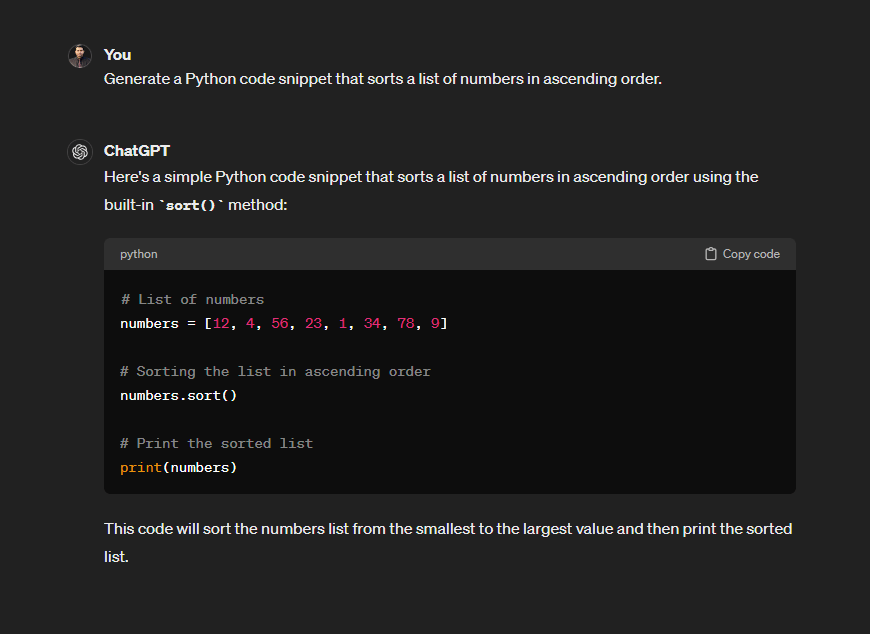Click the number 12 in the list
This screenshot has height=634, width=870.
221,323
